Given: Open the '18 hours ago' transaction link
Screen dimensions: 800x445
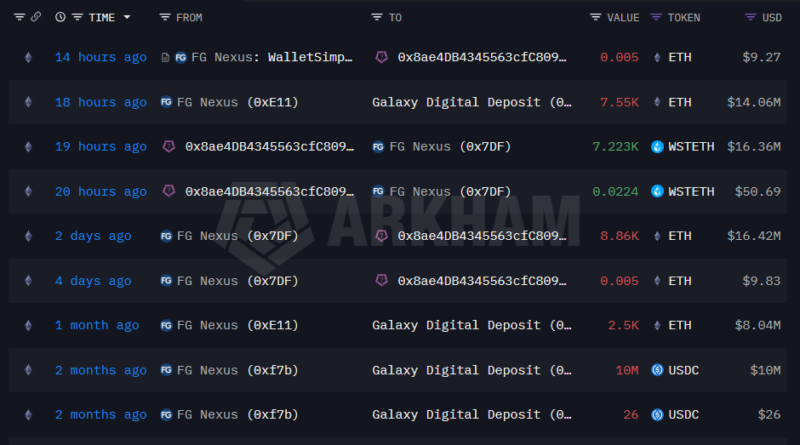Looking at the screenshot, I should (100, 102).
